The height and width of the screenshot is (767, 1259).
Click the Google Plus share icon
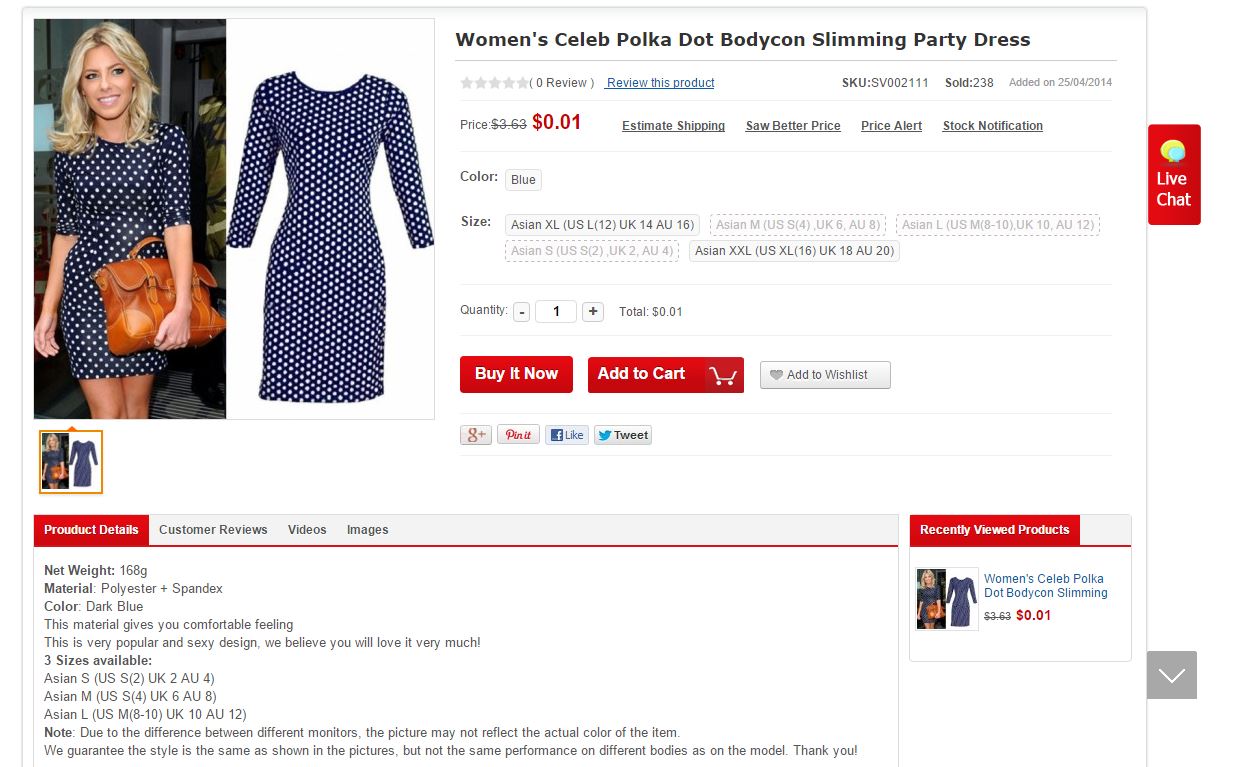coord(476,435)
